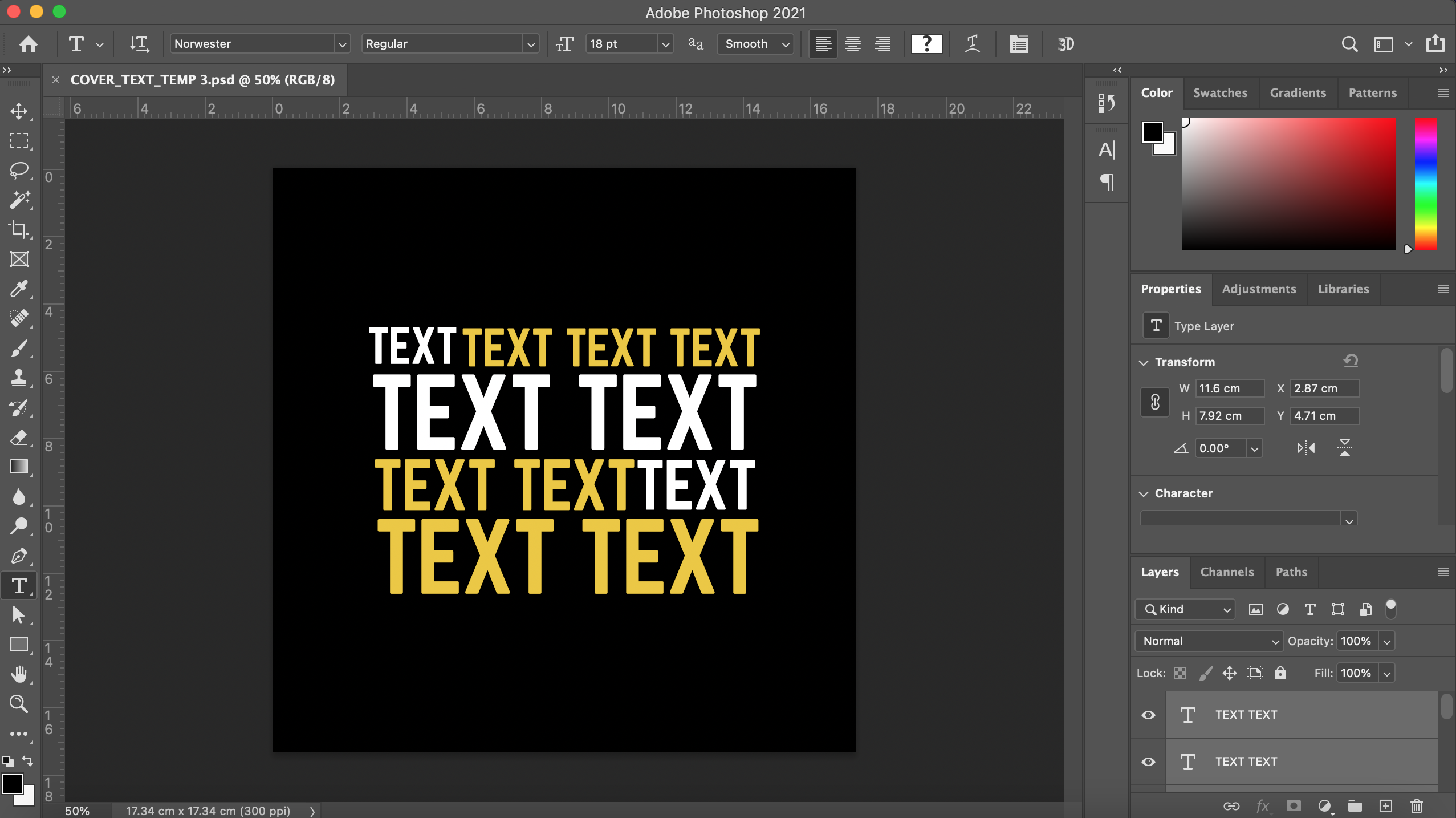Viewport: 1456px width, 818px height.
Task: Pick the Clone Stamp tool
Action: click(20, 378)
